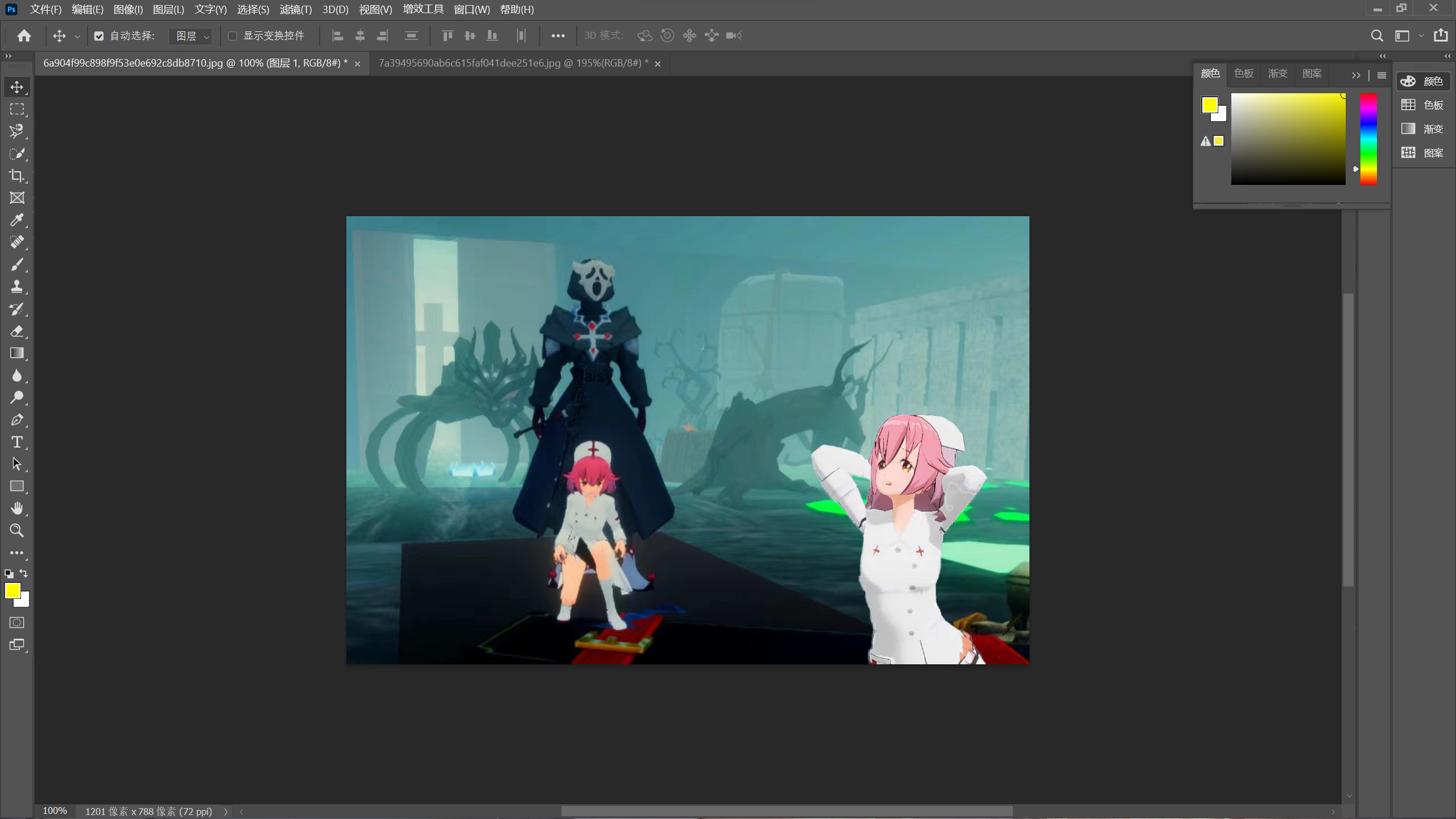The image size is (1456, 819).
Task: Switch to the 图案 tab in Color panel
Action: tap(1312, 73)
